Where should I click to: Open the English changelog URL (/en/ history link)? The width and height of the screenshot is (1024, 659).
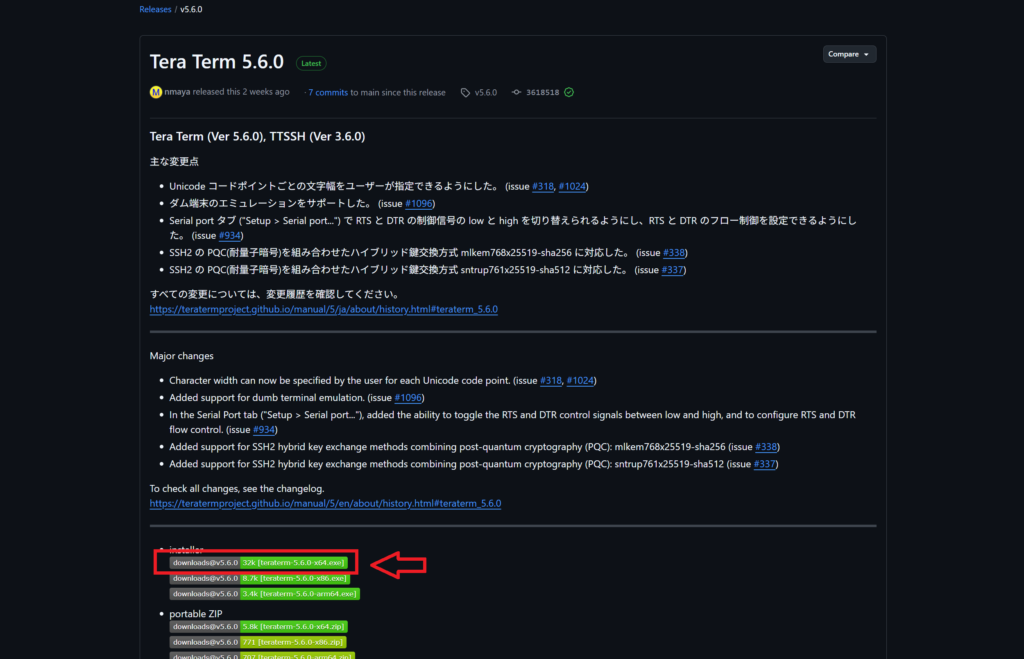click(x=325, y=504)
